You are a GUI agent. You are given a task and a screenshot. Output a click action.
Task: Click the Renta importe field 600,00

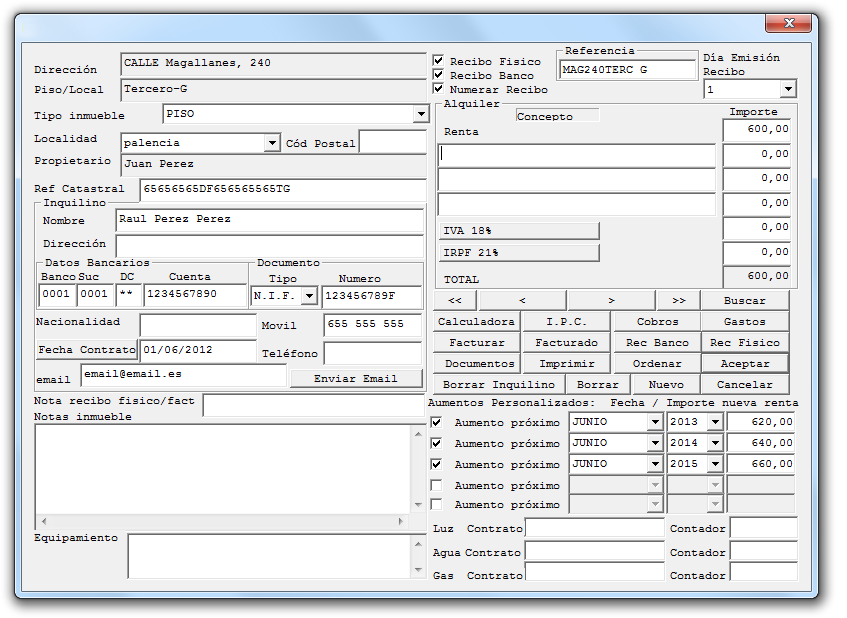pos(757,130)
